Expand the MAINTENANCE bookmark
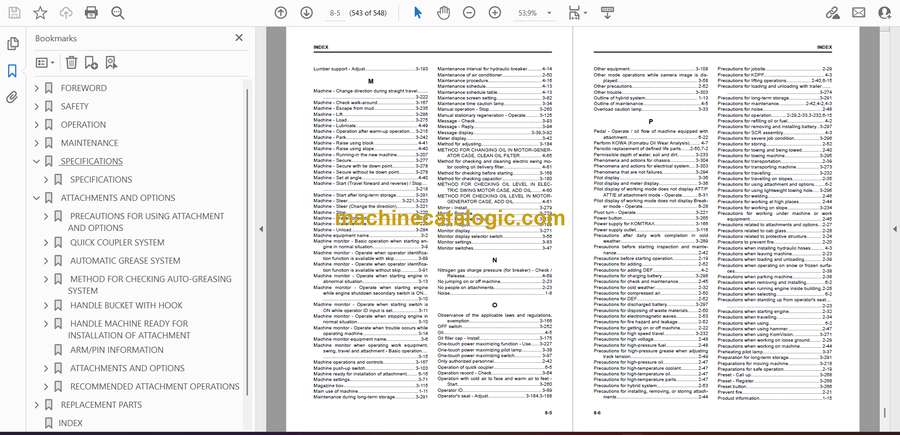 click(37, 143)
